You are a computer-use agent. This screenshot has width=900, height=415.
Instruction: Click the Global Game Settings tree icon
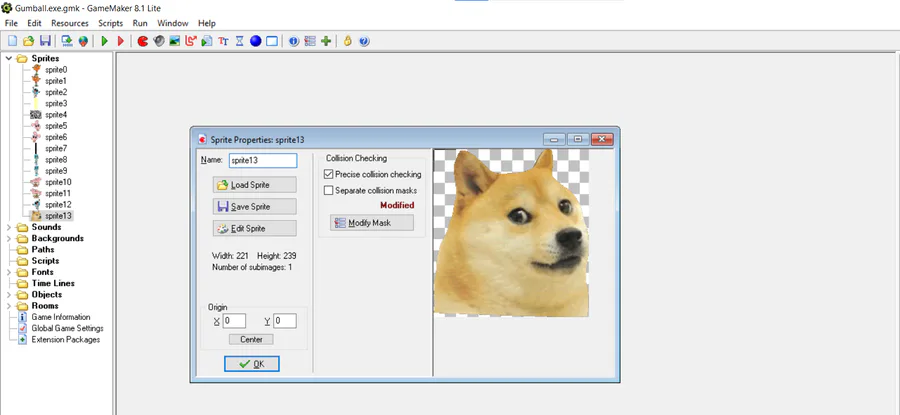(x=22, y=328)
